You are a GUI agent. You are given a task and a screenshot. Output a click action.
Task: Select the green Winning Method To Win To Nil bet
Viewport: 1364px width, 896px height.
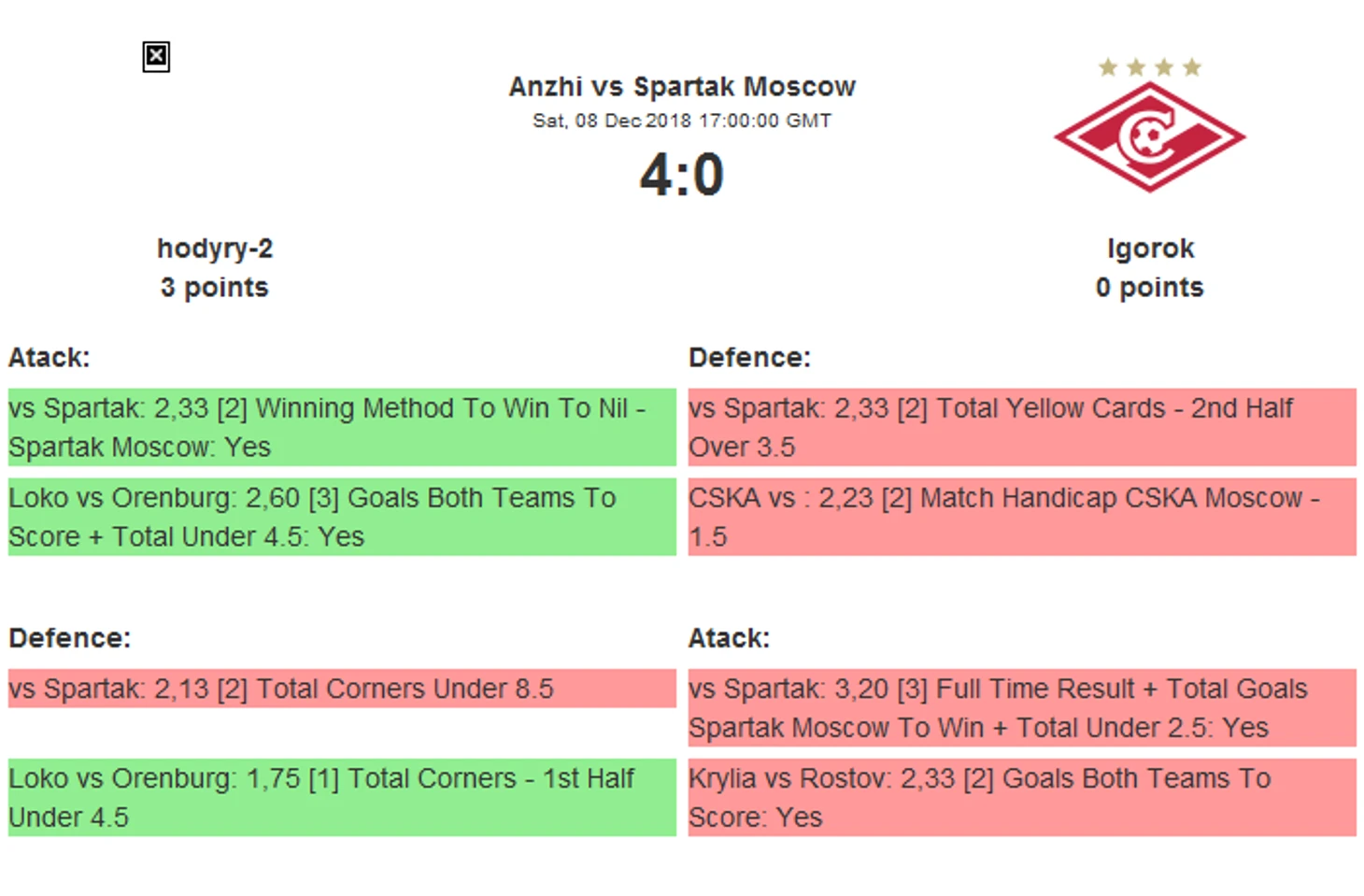(342, 427)
